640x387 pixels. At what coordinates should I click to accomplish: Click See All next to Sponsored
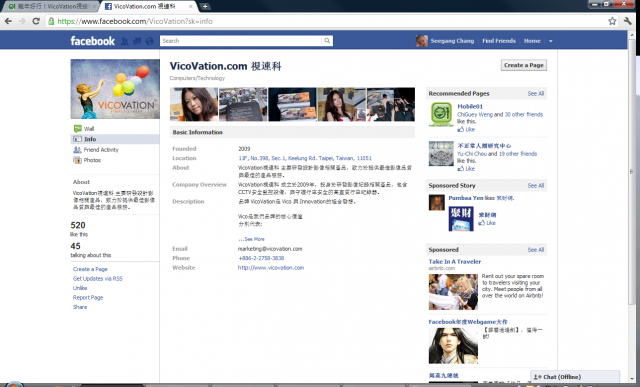click(536, 249)
